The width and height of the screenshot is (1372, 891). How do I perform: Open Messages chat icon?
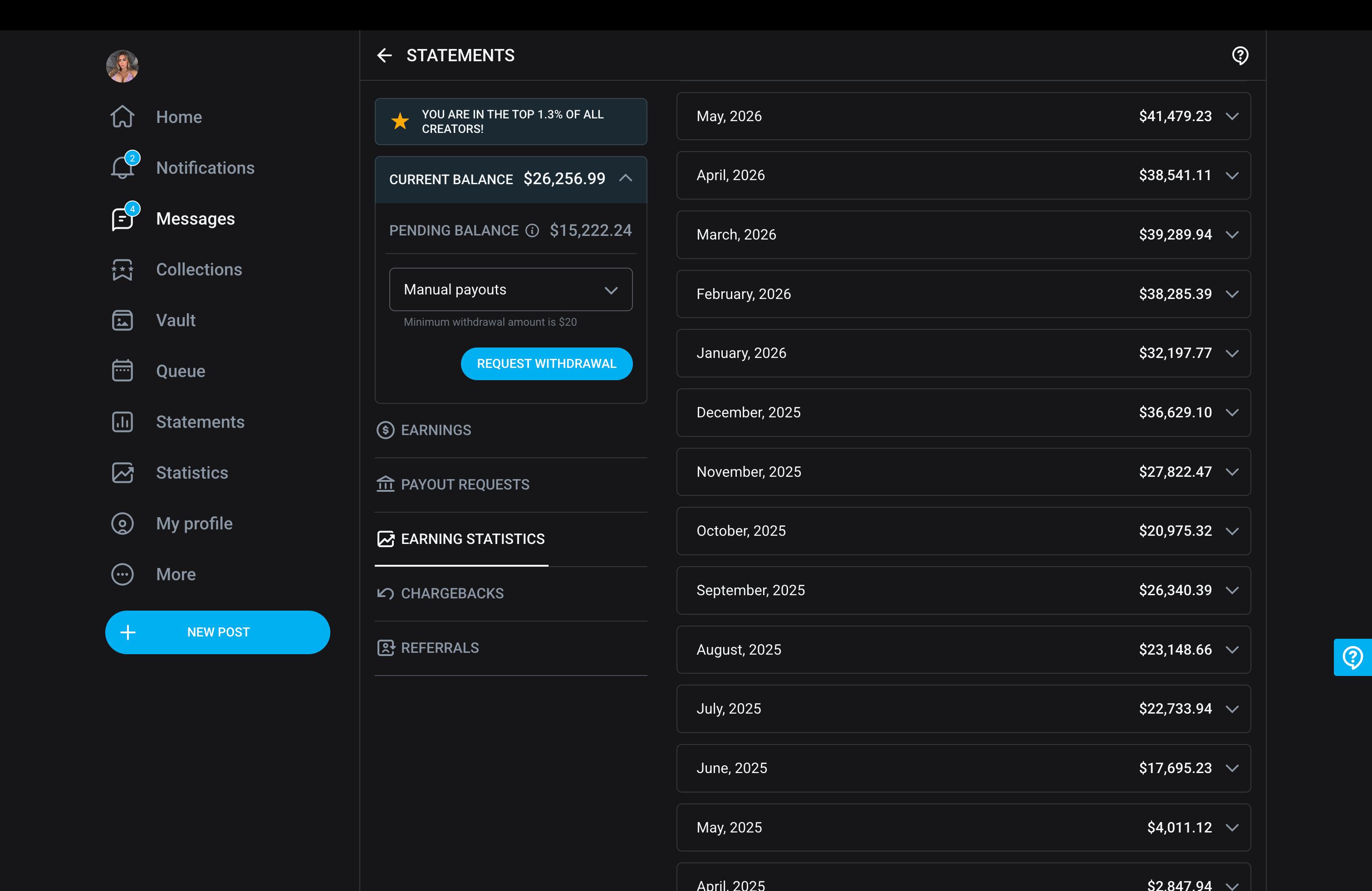click(123, 218)
